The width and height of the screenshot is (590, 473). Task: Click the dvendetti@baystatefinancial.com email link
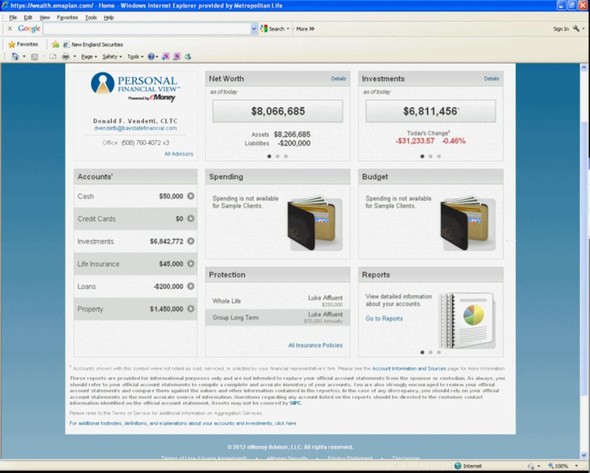[x=135, y=128]
